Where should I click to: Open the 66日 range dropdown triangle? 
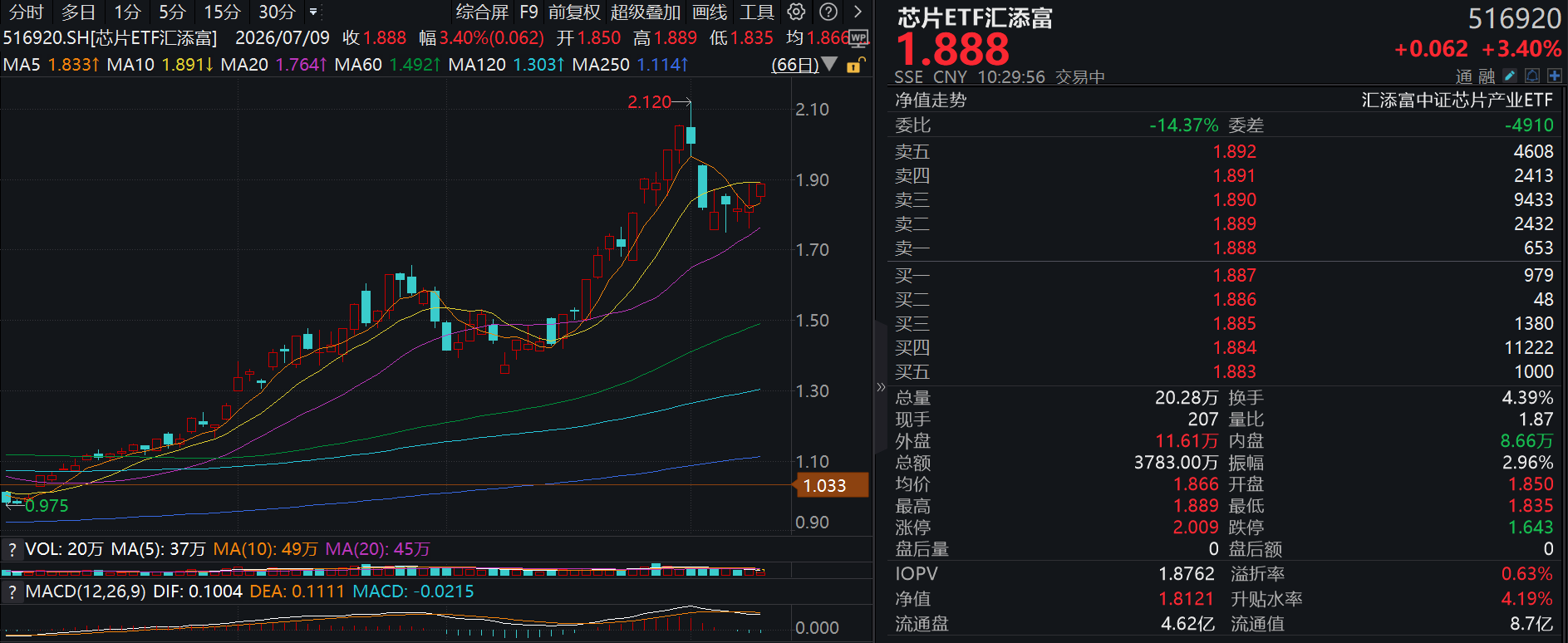pyautogui.click(x=829, y=65)
